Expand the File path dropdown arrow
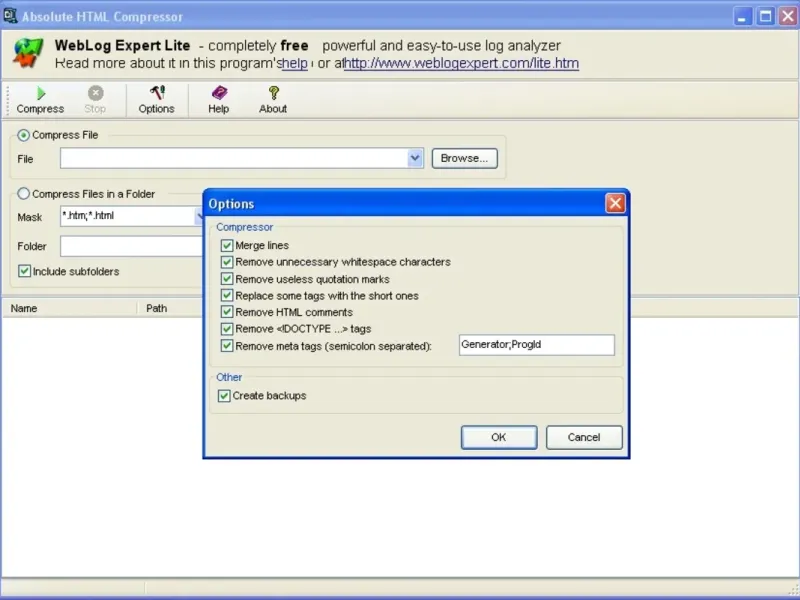This screenshot has height=600, width=800. (x=415, y=158)
